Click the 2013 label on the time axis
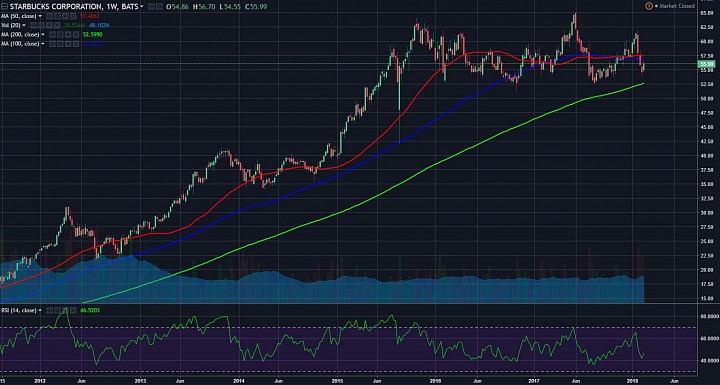The width and height of the screenshot is (720, 385). [x=140, y=381]
